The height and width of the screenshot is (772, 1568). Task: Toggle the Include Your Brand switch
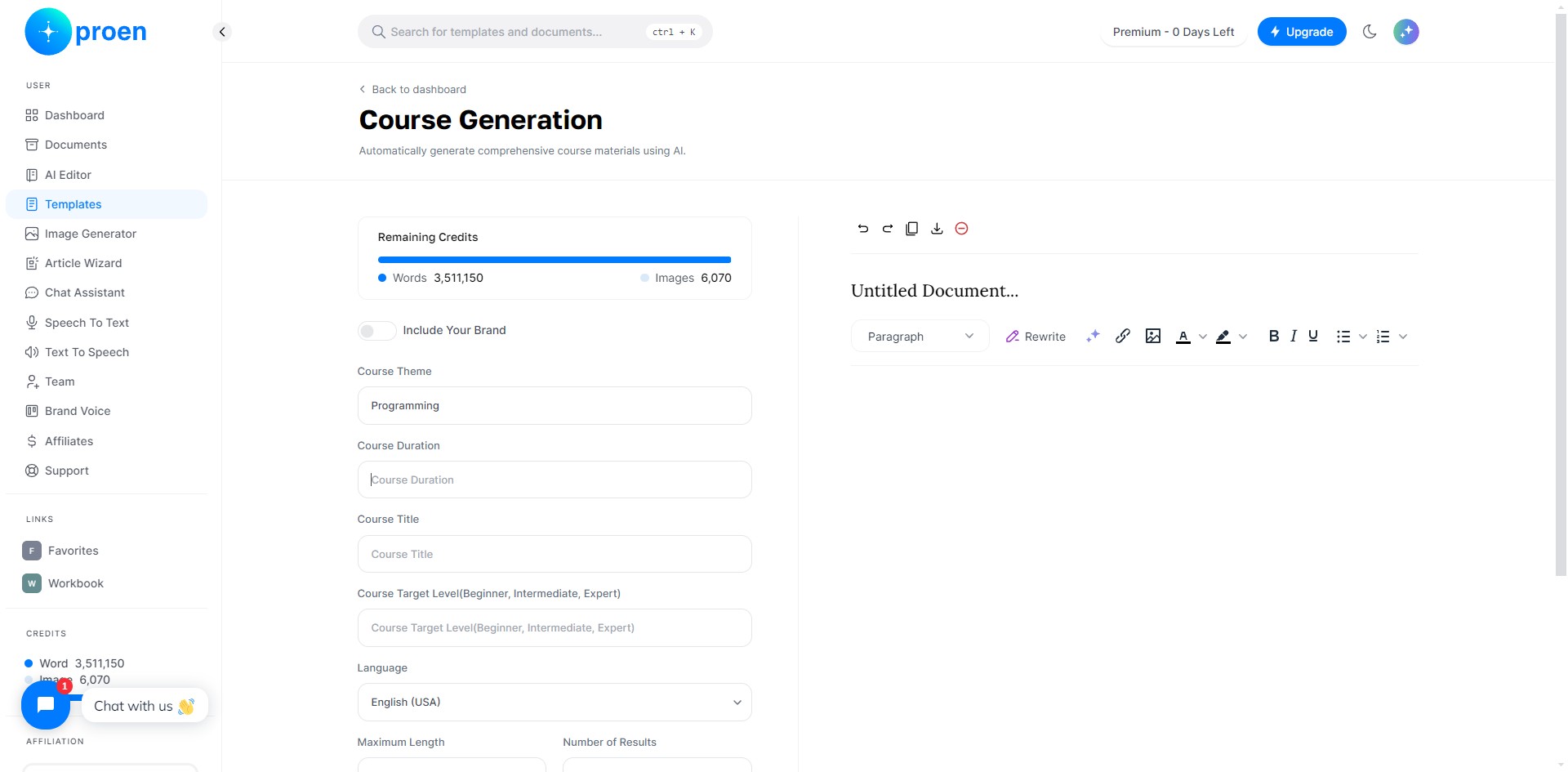[x=376, y=330]
